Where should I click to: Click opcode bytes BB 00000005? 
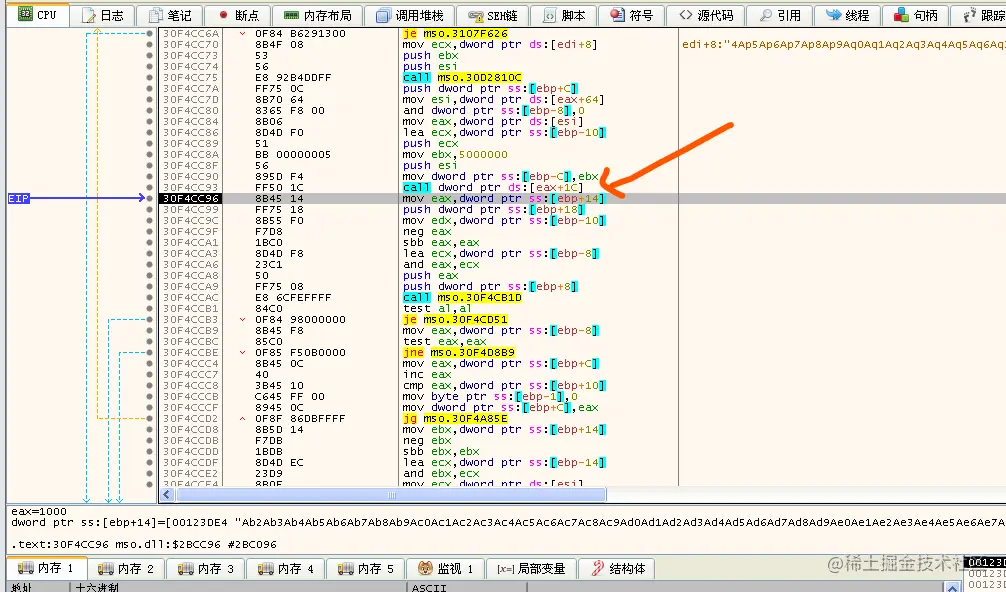coord(293,155)
